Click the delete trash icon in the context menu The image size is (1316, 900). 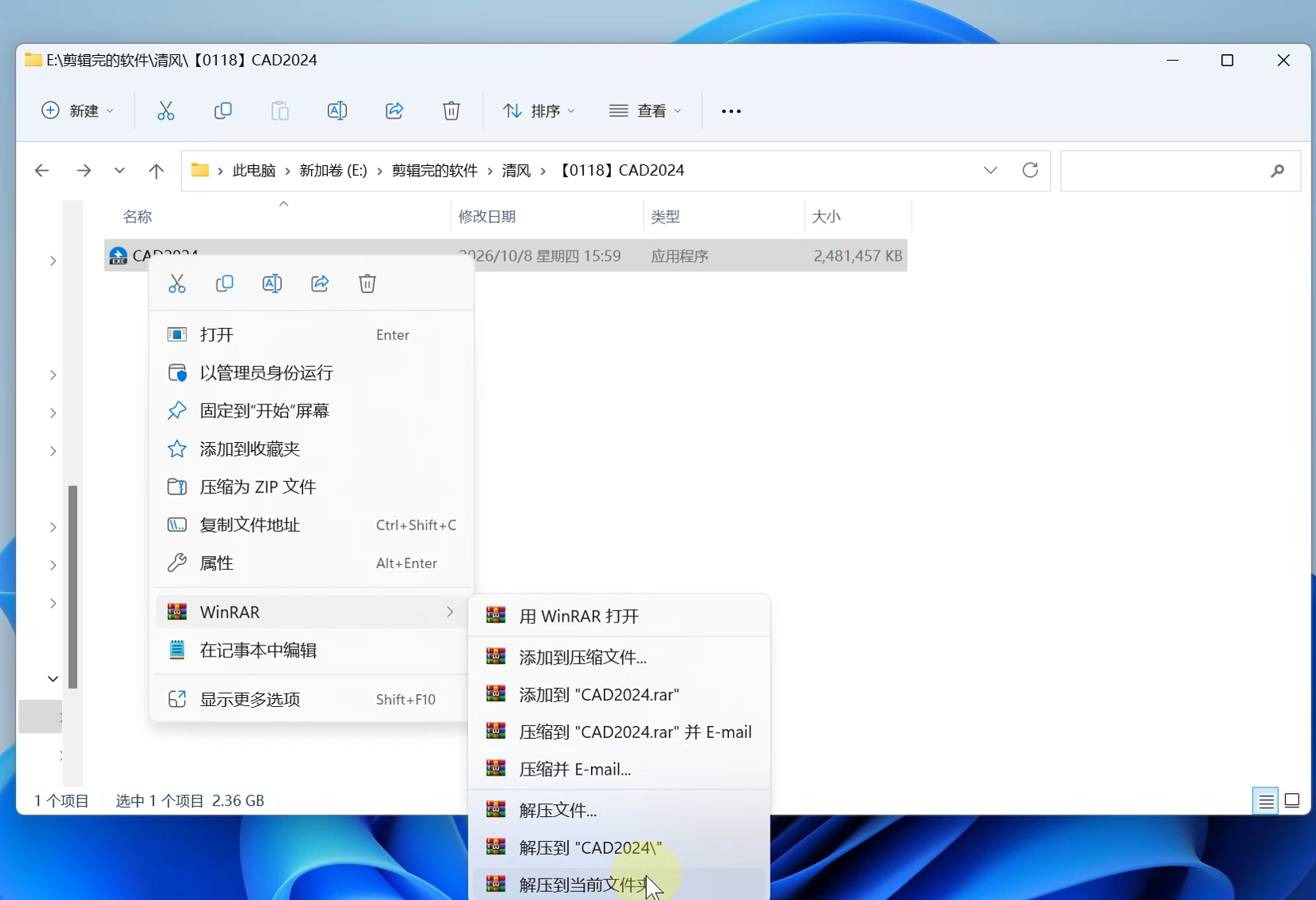pyautogui.click(x=367, y=283)
